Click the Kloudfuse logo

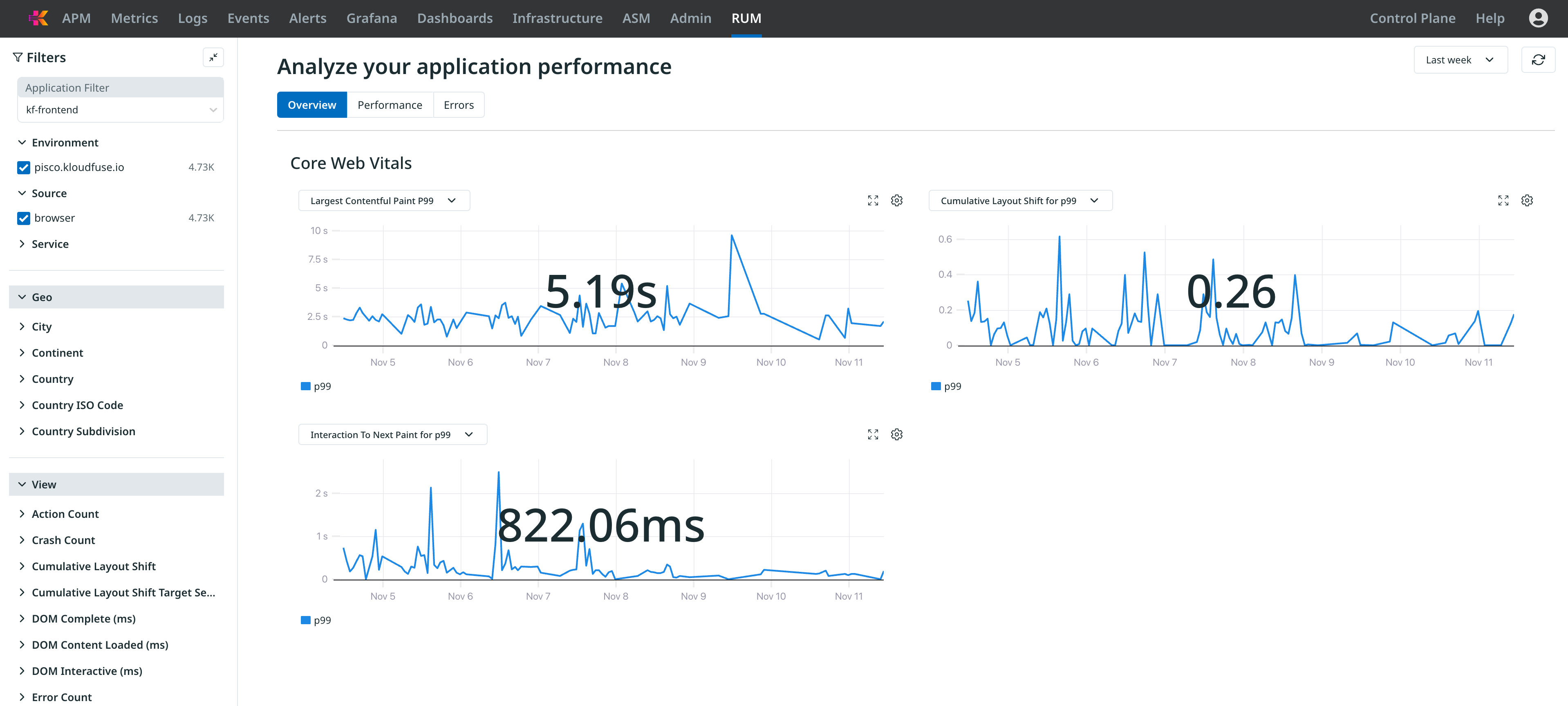coord(38,18)
